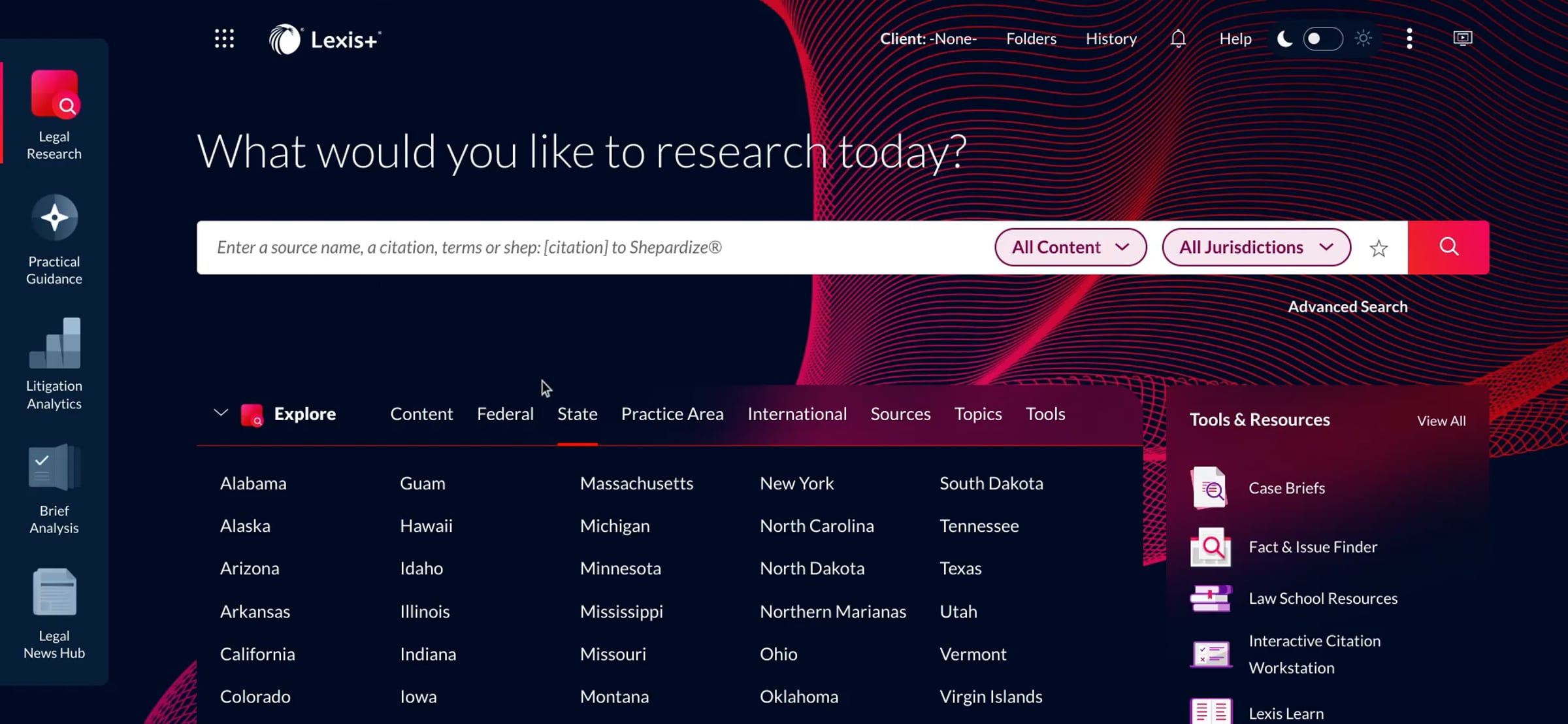Image resolution: width=1568 pixels, height=724 pixels.
Task: Enable dark mode with the moon icon
Action: click(1284, 39)
